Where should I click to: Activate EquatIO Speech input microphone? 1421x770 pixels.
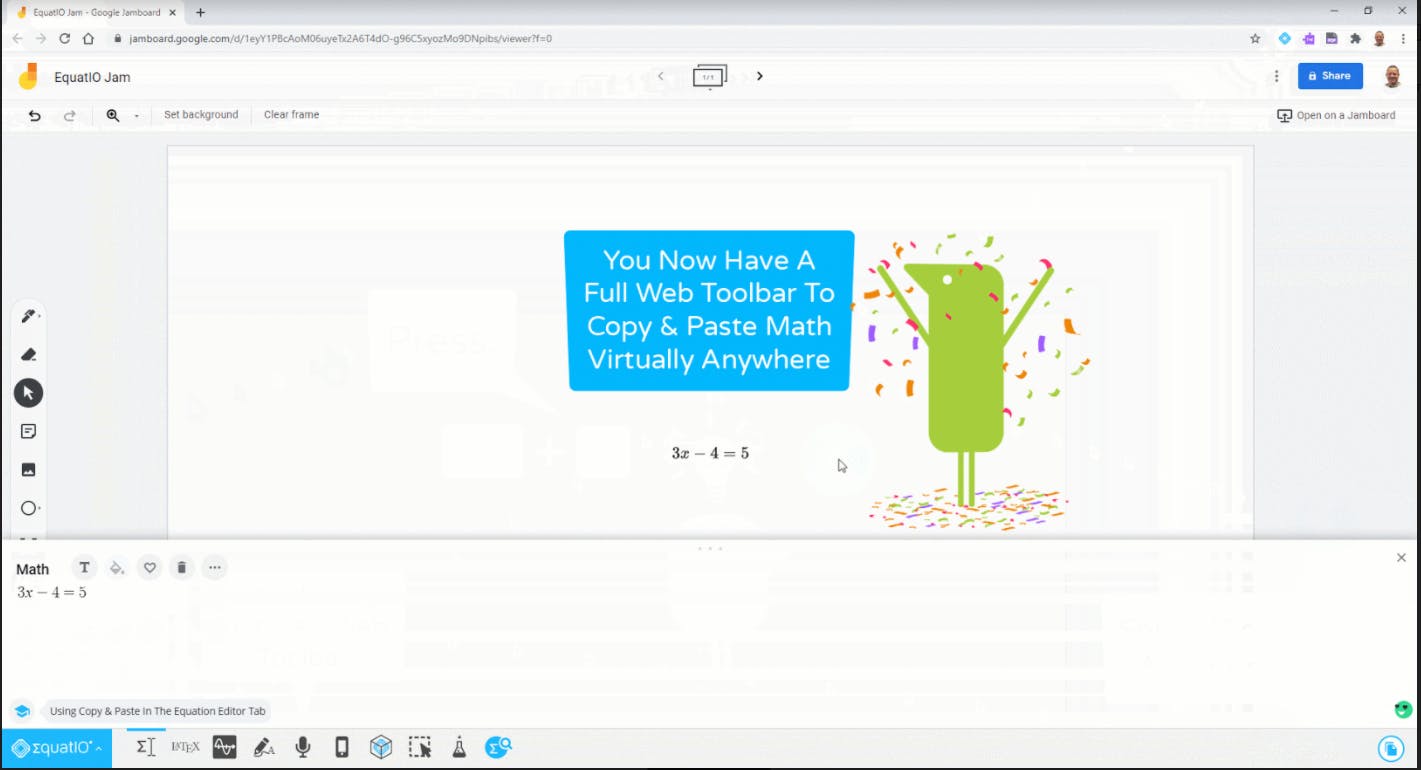[x=302, y=746]
